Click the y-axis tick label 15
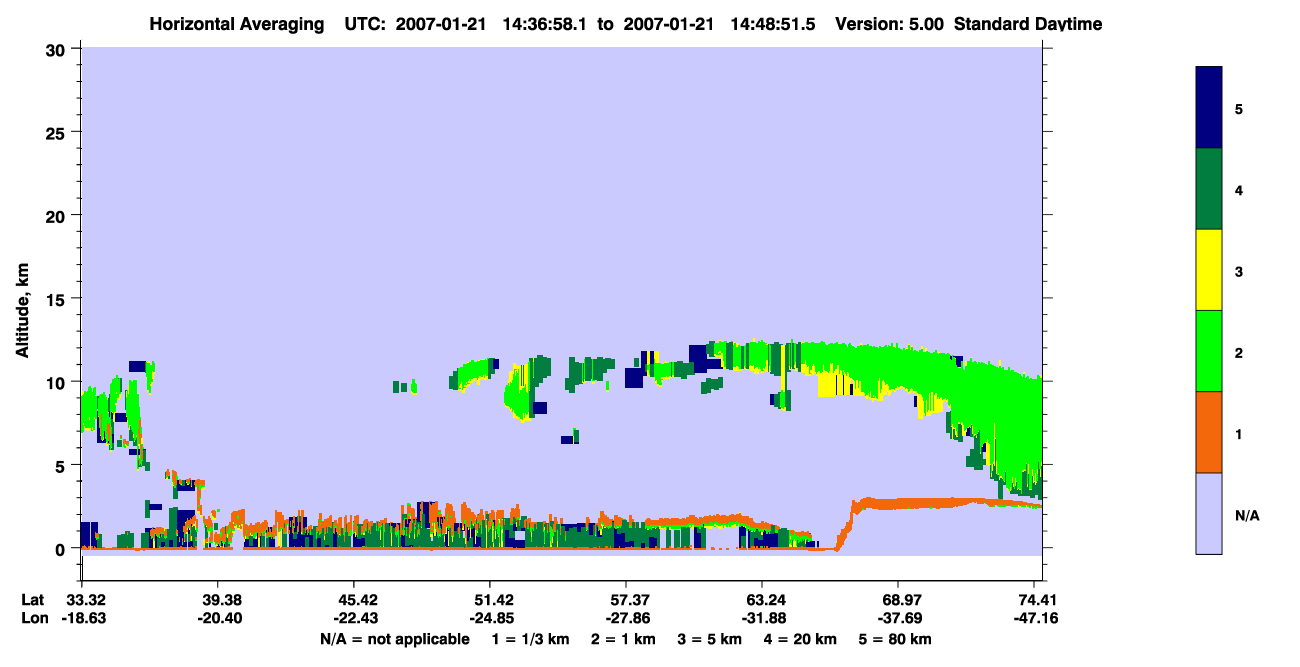Viewport: 1300px width, 667px height. pyautogui.click(x=58, y=299)
